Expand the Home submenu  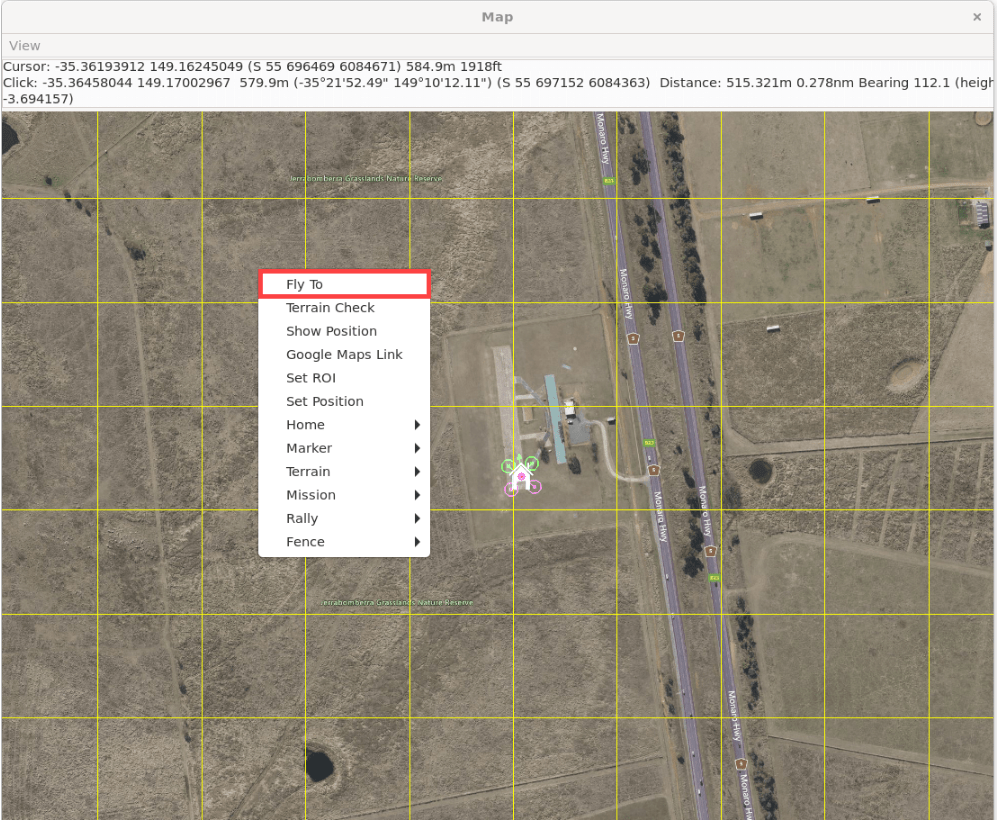(x=344, y=425)
